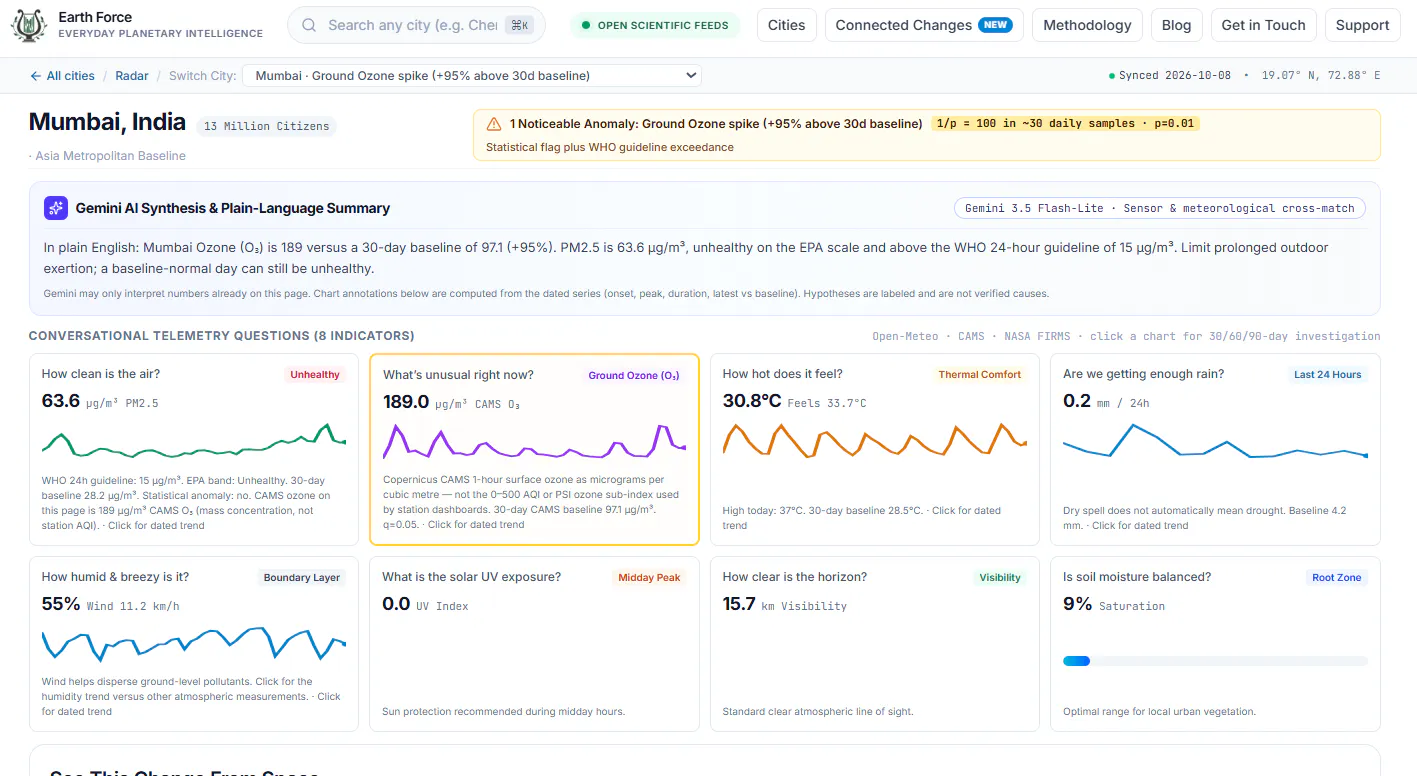Open the humidity and wind trend chart

click(x=194, y=645)
